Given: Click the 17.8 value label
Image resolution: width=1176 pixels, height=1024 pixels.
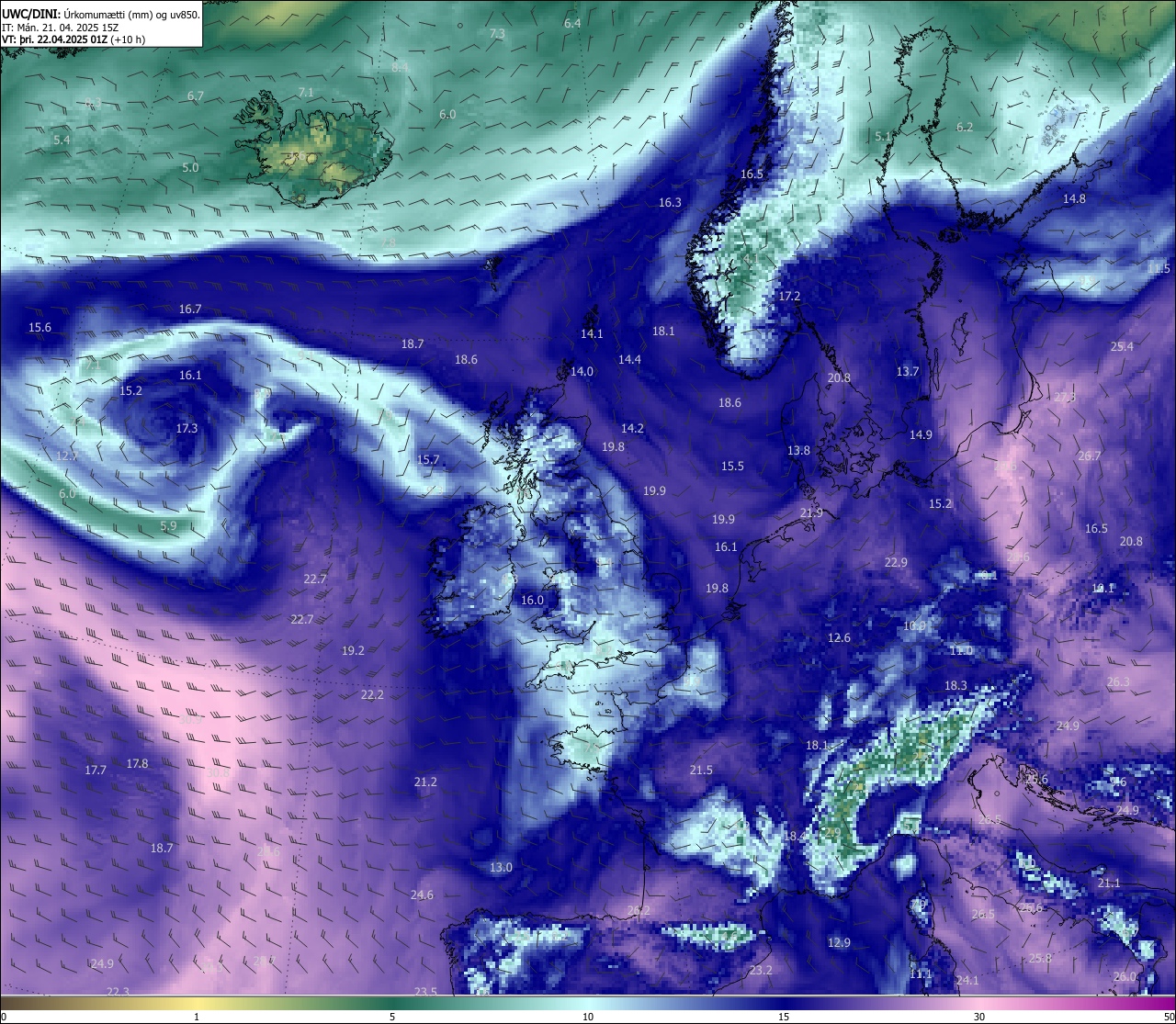Looking at the screenshot, I should click(x=137, y=763).
